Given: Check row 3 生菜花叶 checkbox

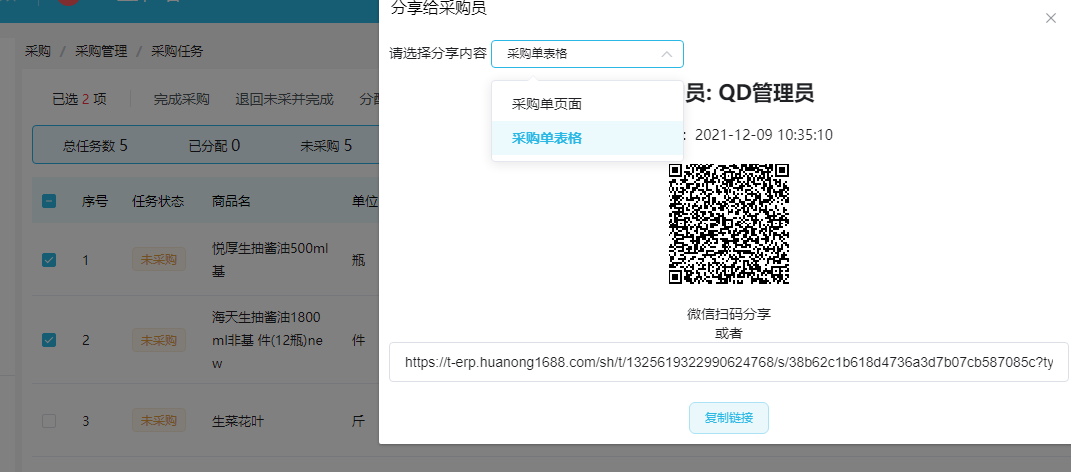Looking at the screenshot, I should tap(49, 421).
